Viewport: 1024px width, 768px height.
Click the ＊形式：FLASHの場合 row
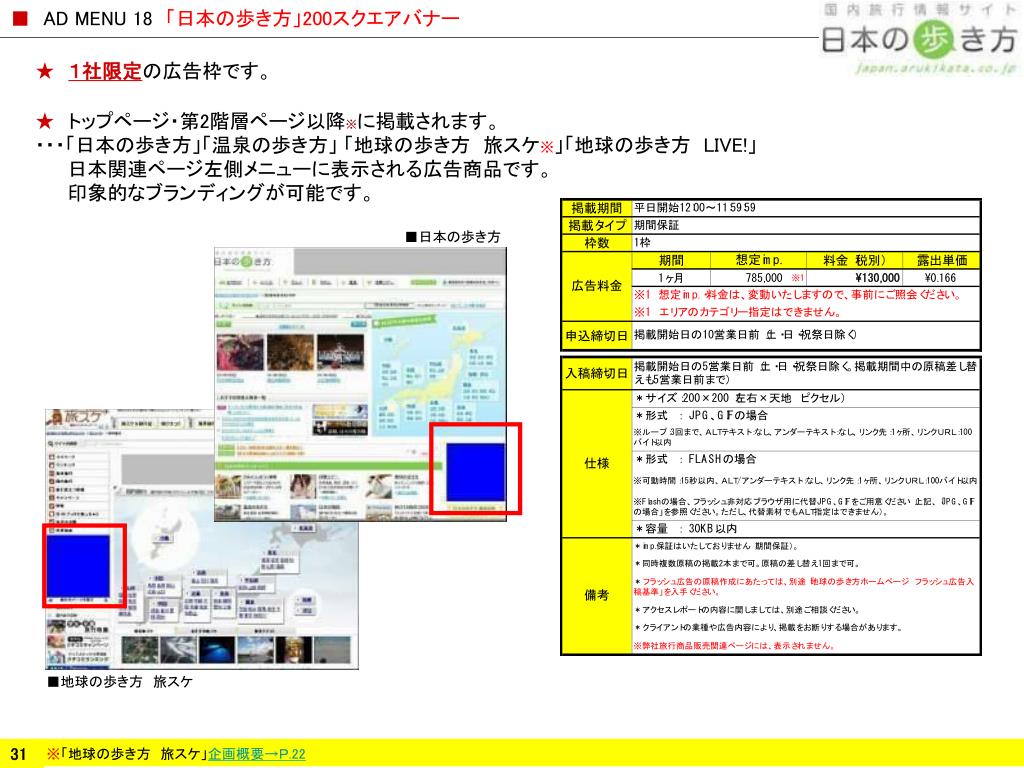[x=806, y=459]
